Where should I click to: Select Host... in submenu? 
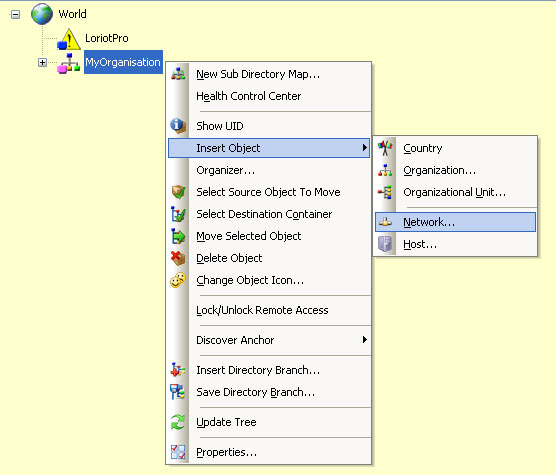(455, 244)
